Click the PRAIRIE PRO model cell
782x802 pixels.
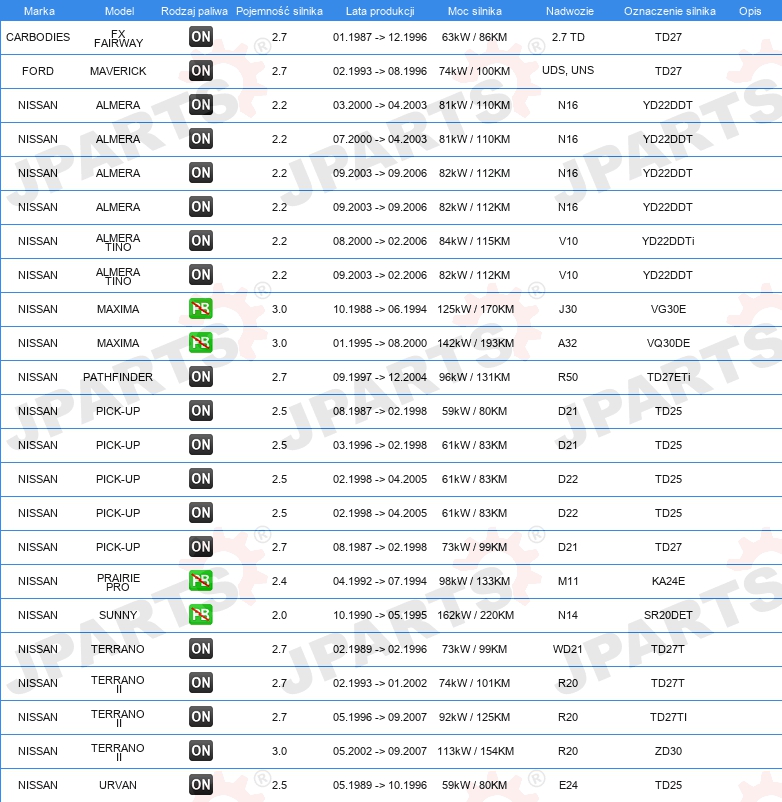pos(118,582)
